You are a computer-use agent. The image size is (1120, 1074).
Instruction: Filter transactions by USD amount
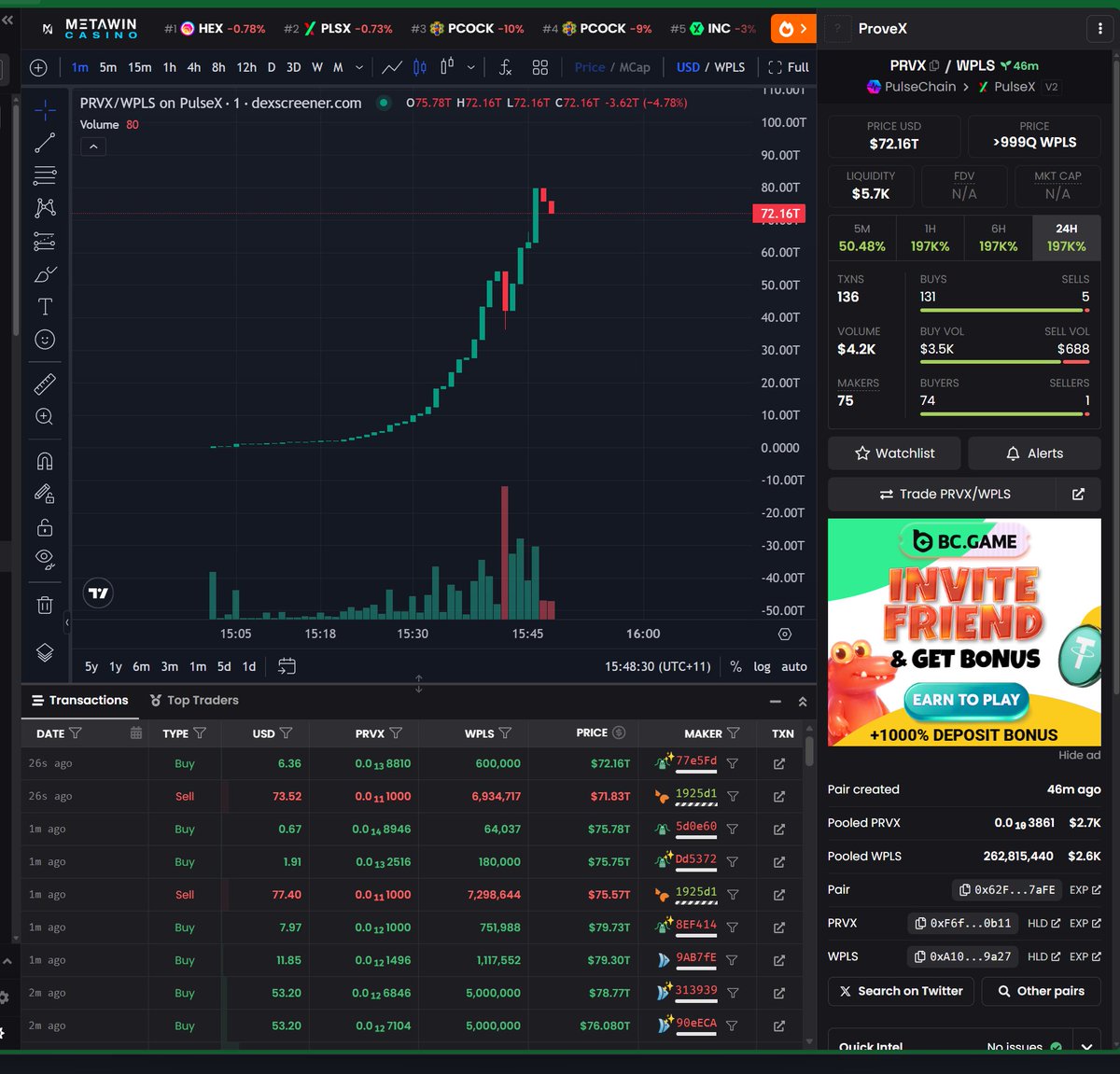point(286,733)
